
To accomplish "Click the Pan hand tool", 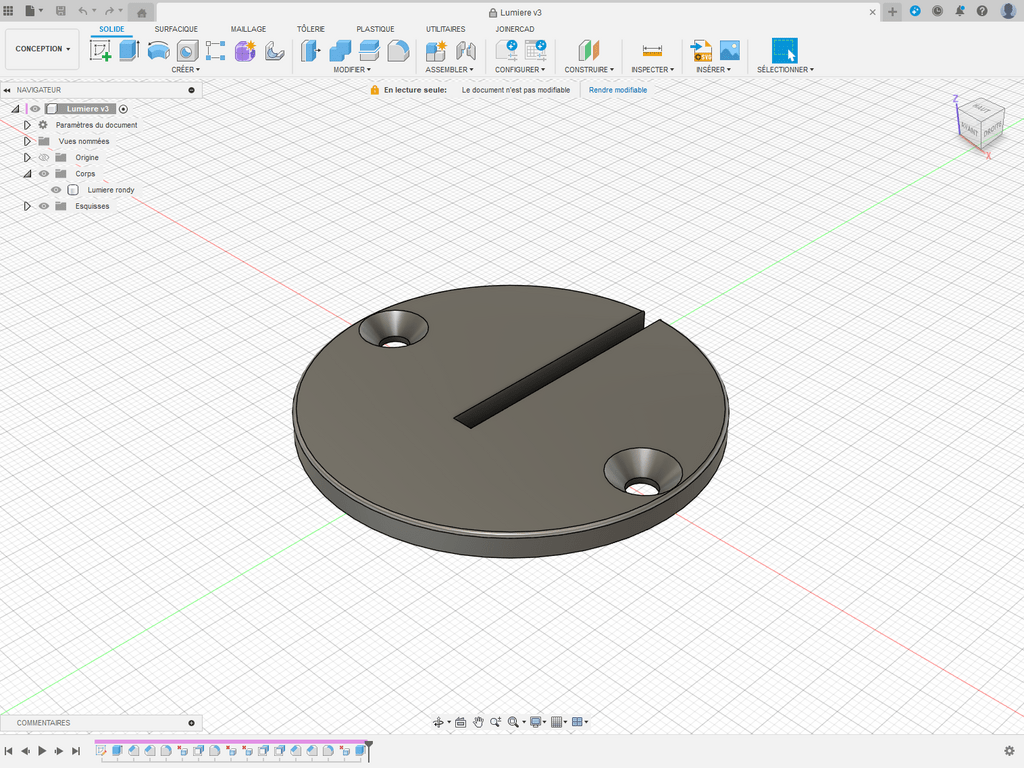I will point(478,722).
